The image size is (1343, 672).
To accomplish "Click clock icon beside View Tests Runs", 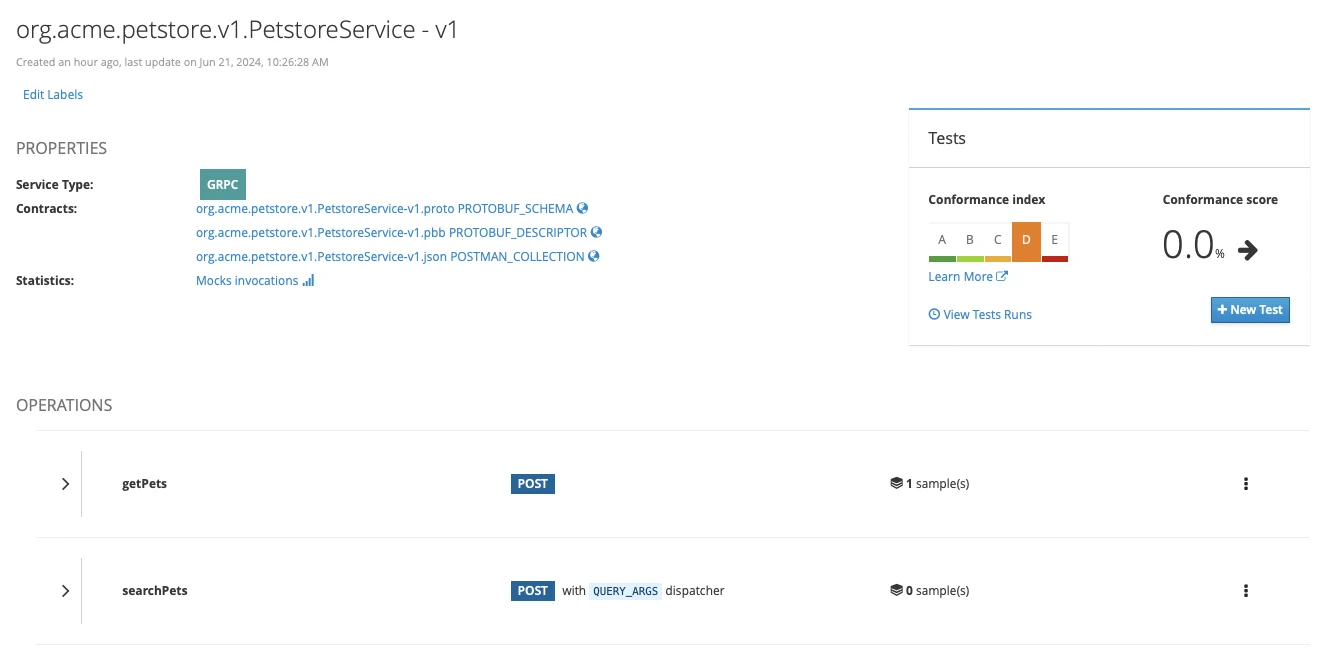I will click(934, 314).
